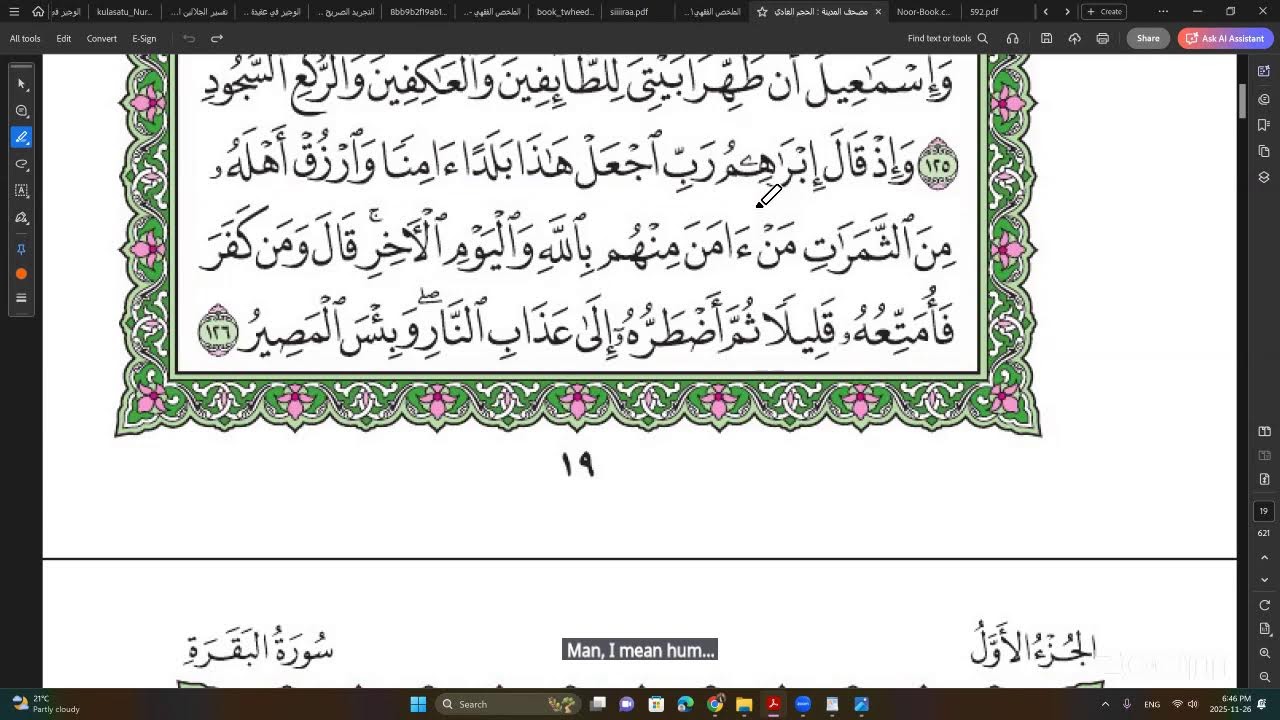
Task: Select the add text box tool
Action: [21, 190]
